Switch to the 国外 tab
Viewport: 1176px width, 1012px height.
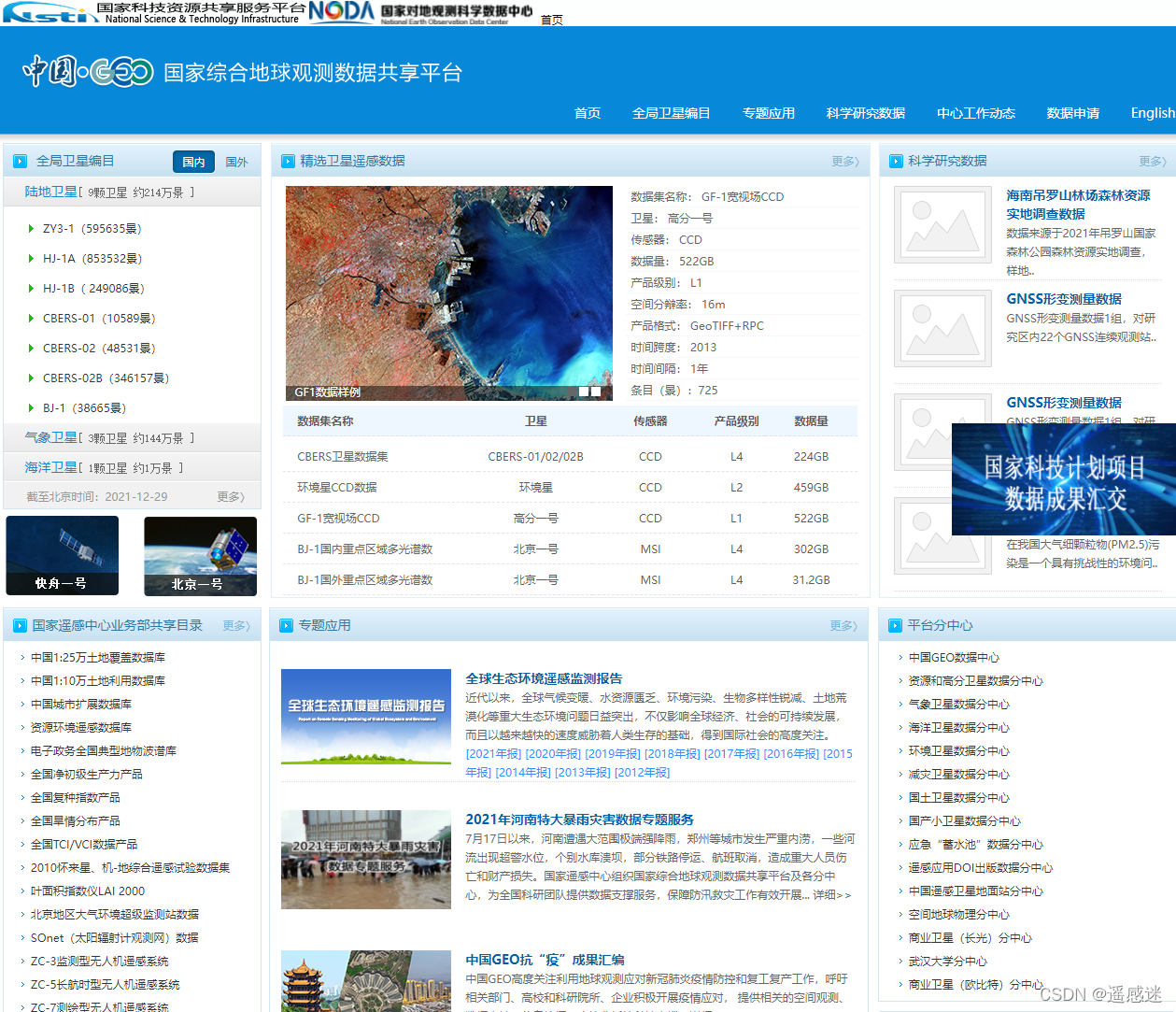237,162
